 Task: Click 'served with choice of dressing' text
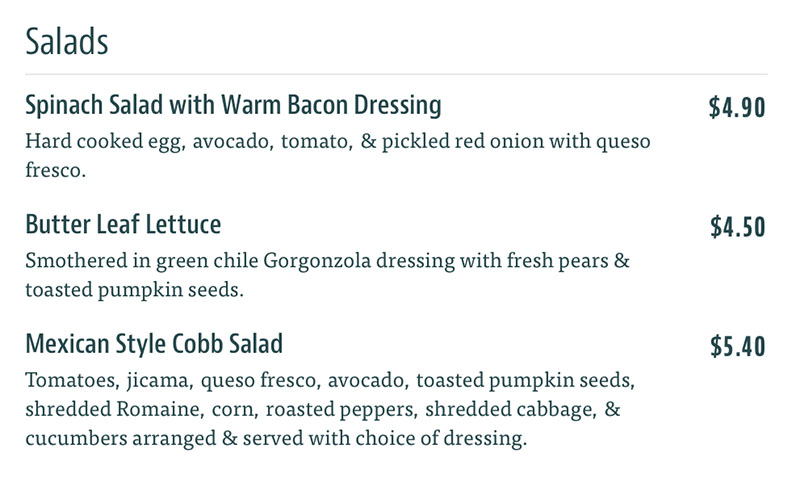(384, 438)
